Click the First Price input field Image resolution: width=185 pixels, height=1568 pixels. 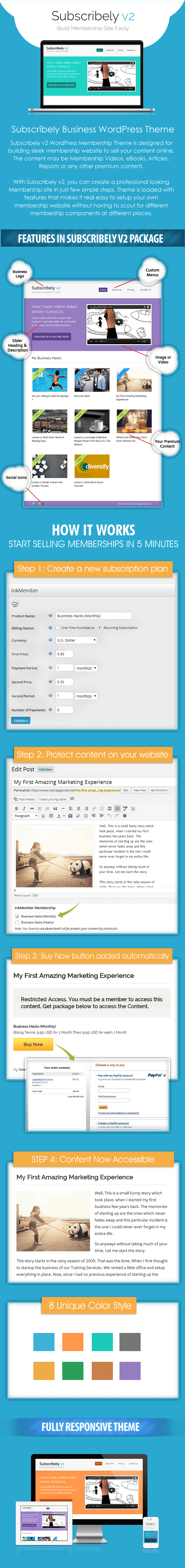(x=65, y=654)
